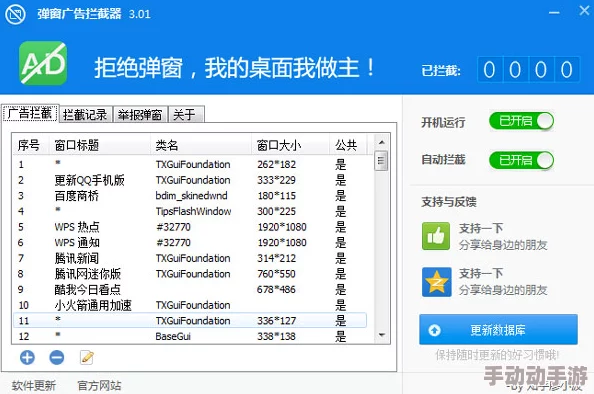Screen dimensions: 594x394
Task: Click the add rule plus icon
Action: [x=27, y=357]
